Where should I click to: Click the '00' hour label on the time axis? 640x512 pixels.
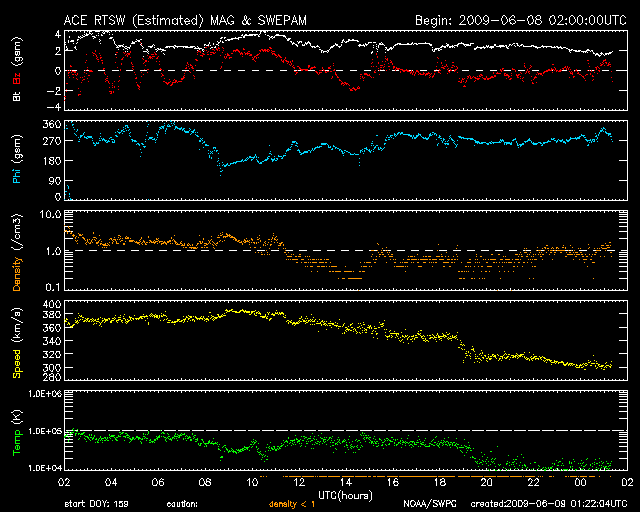coord(580,483)
